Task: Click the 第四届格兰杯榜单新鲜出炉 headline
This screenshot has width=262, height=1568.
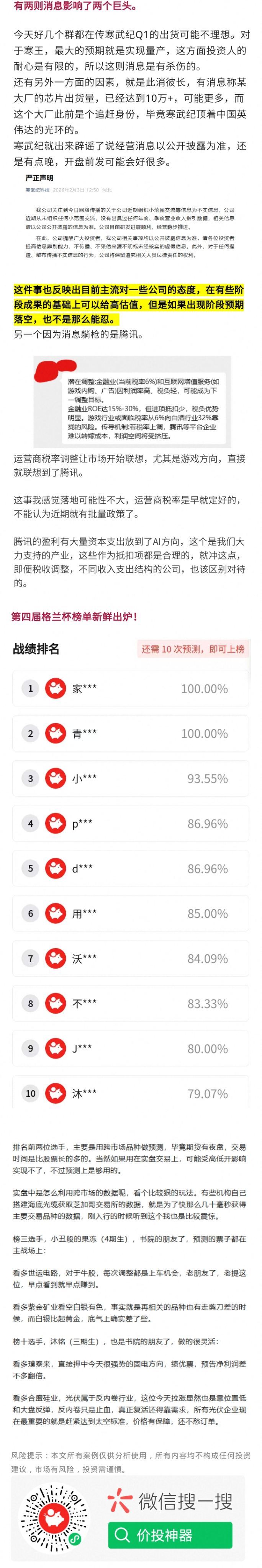Action: (x=74, y=617)
